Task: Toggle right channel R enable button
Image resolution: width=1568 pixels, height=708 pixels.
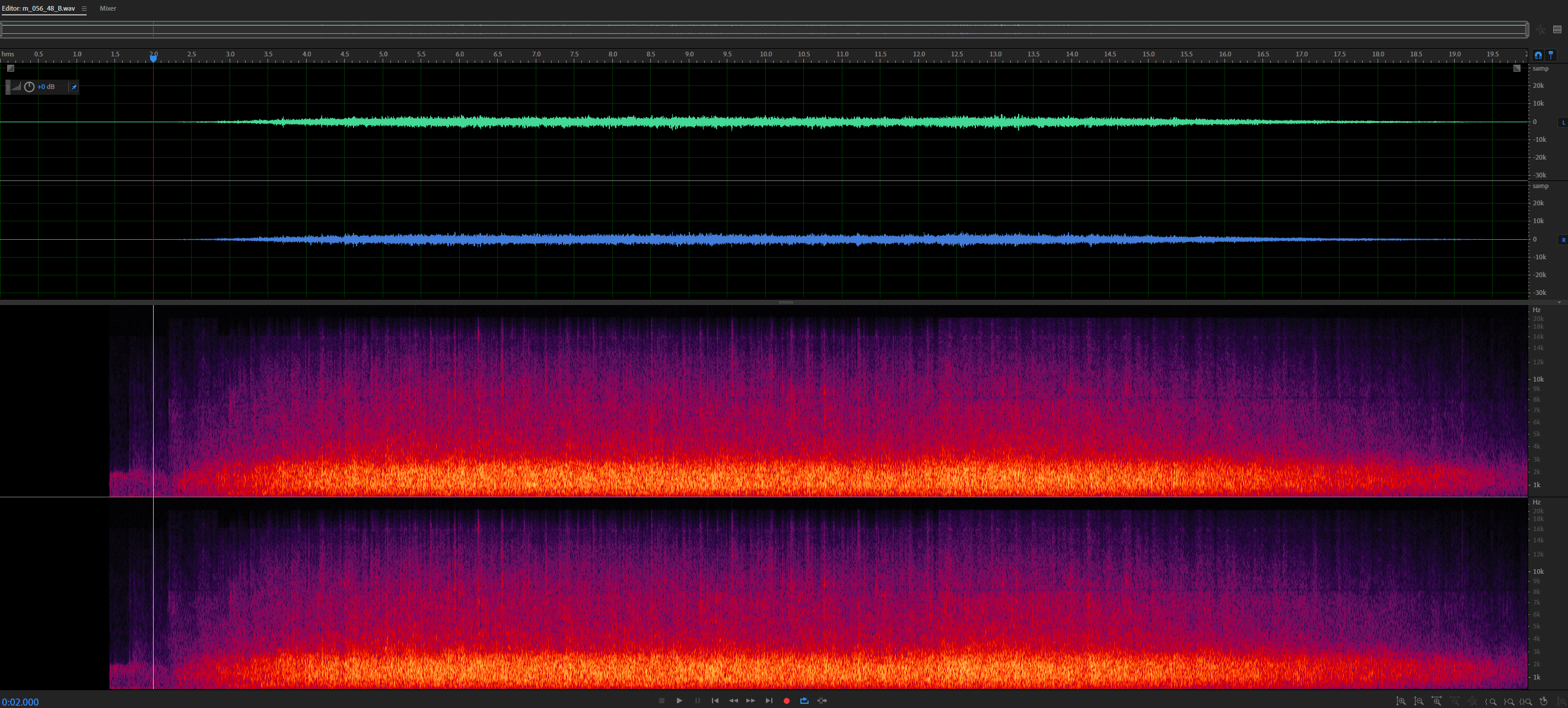Action: (1563, 240)
